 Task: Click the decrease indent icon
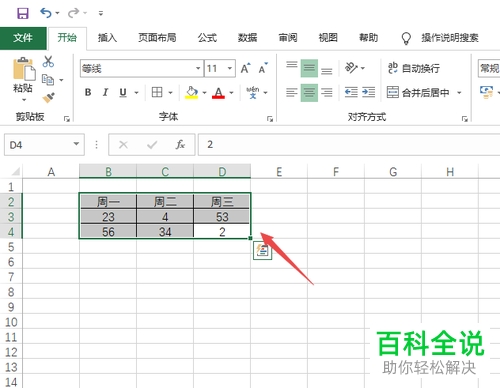351,92
